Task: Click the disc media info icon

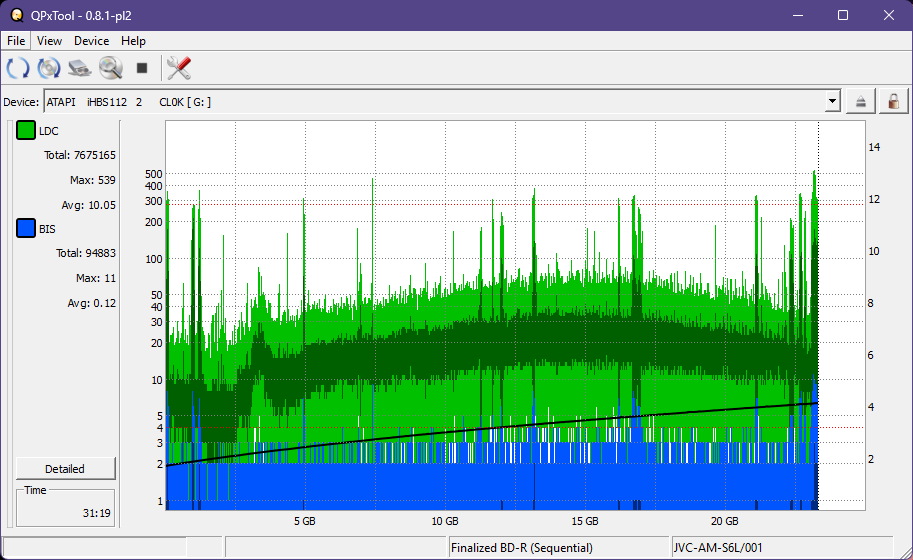Action: 49,68
